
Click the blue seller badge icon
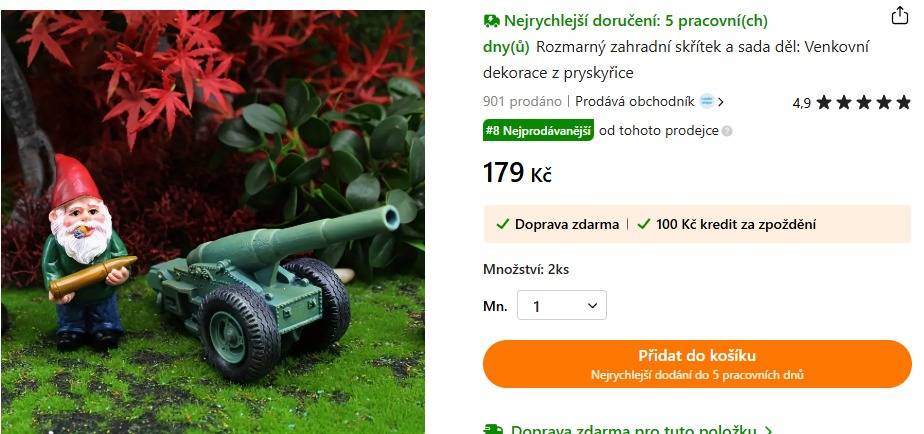pyautogui.click(x=707, y=101)
